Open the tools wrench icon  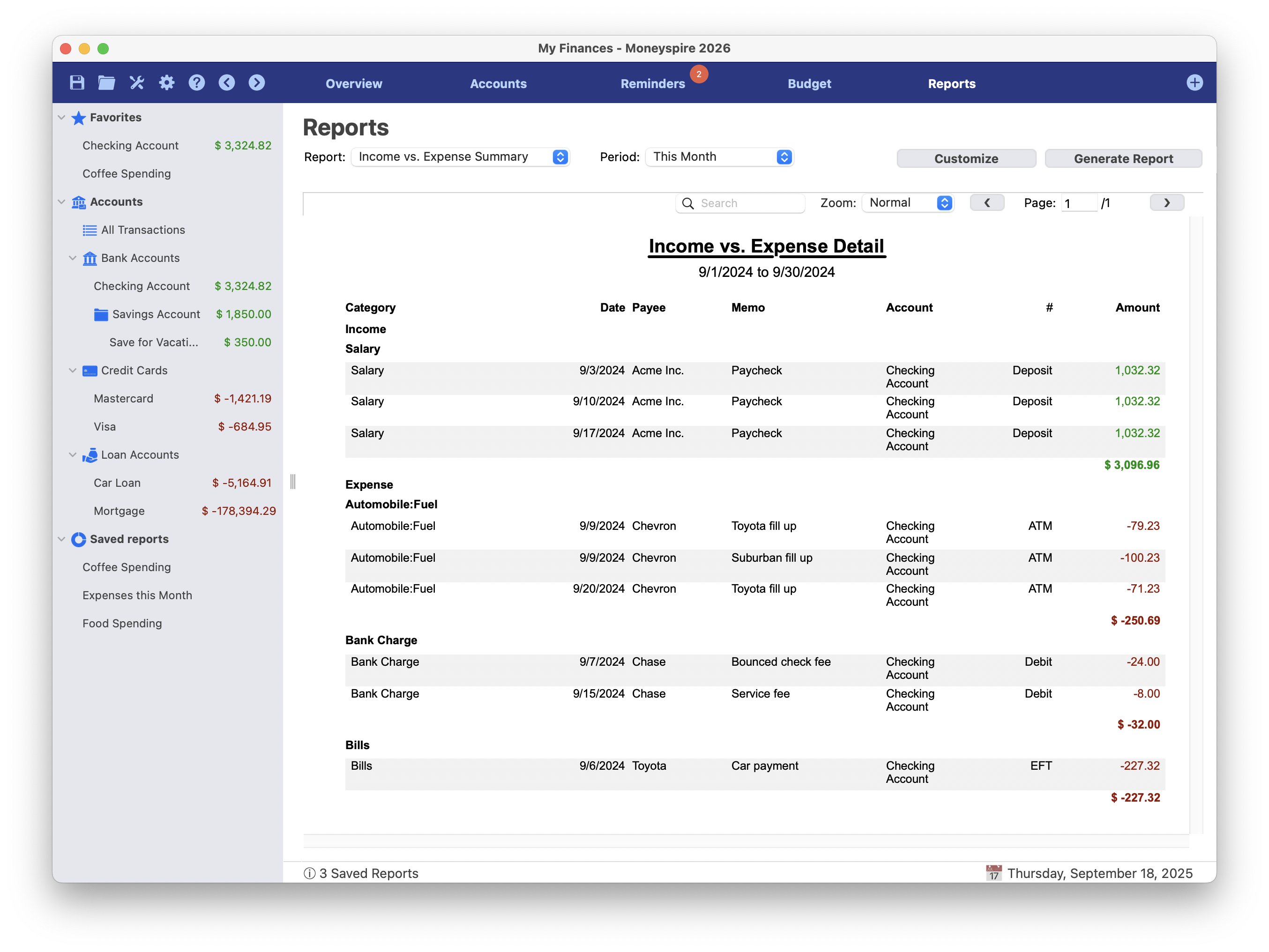[x=136, y=82]
